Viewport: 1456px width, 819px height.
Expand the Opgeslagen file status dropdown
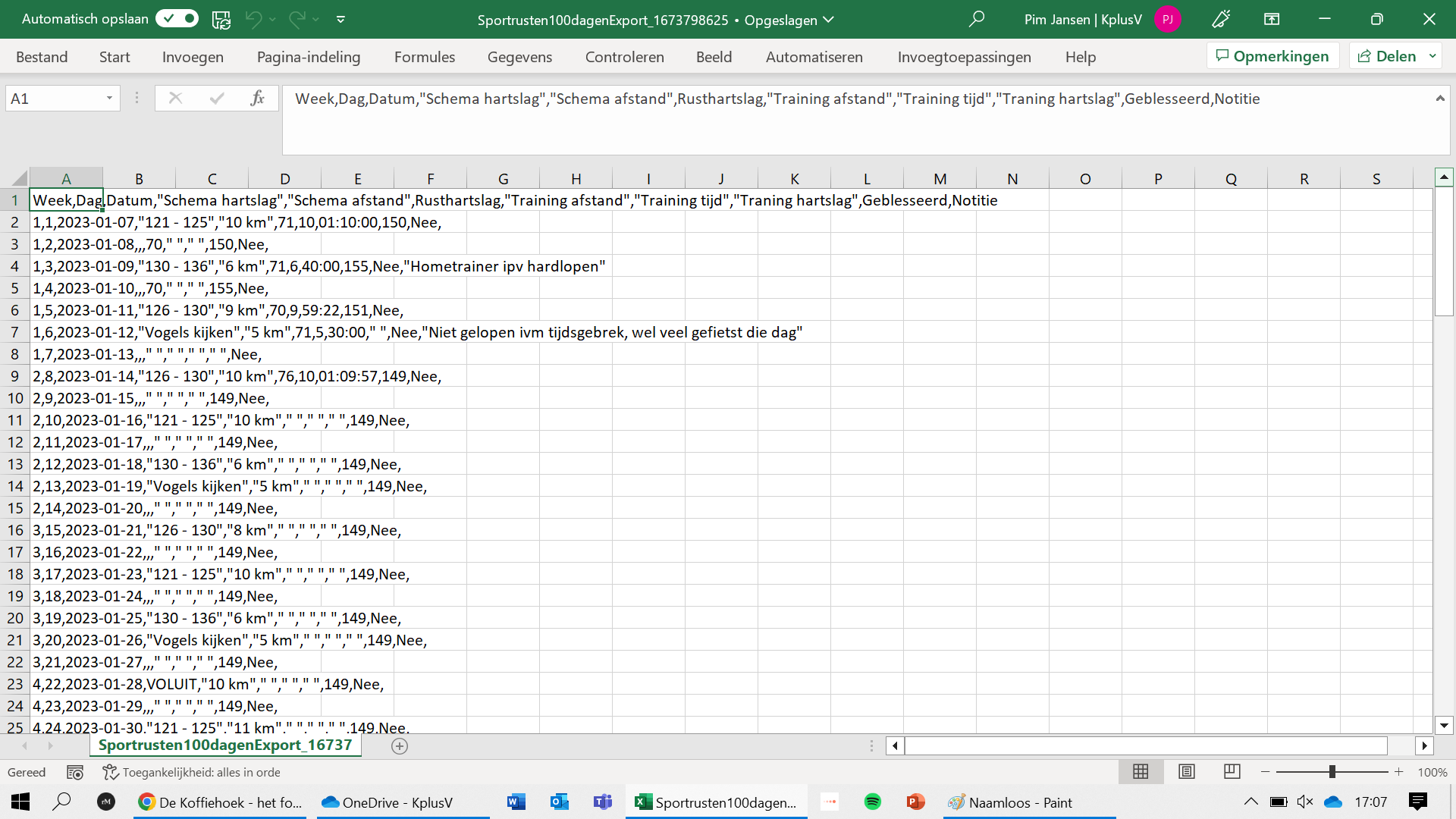829,20
